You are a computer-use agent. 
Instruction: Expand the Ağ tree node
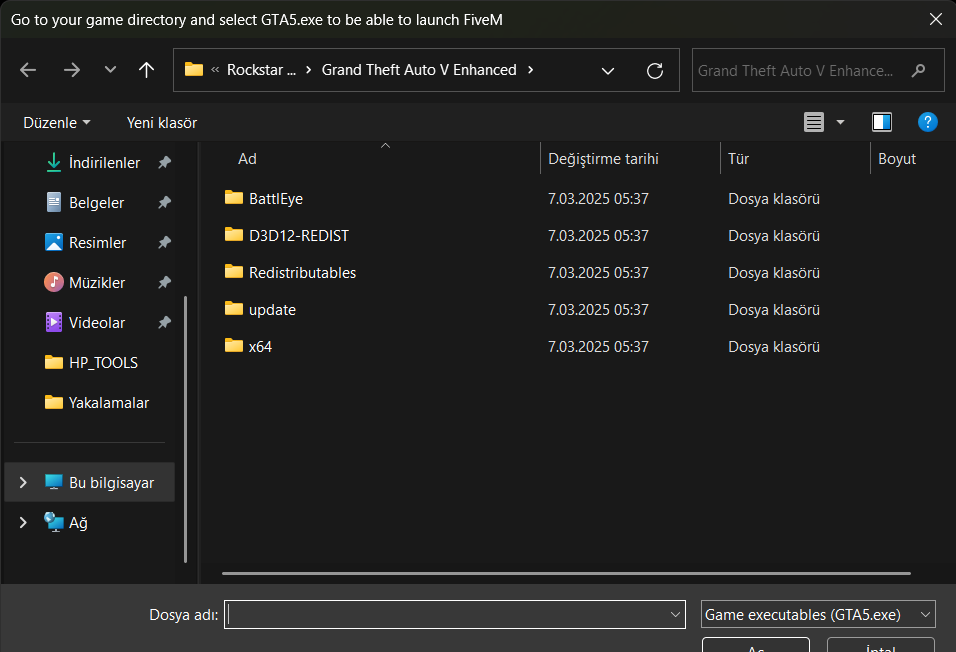click(23, 523)
